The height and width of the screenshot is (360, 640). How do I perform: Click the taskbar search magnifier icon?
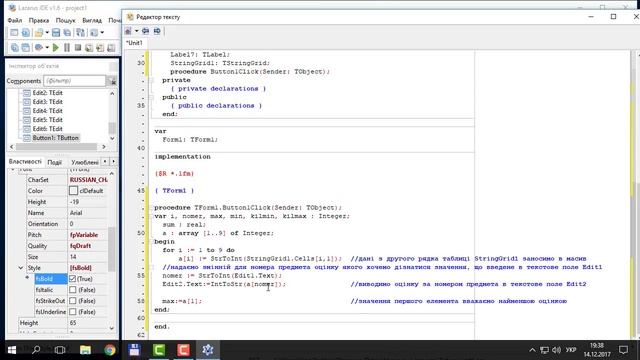click(36, 350)
